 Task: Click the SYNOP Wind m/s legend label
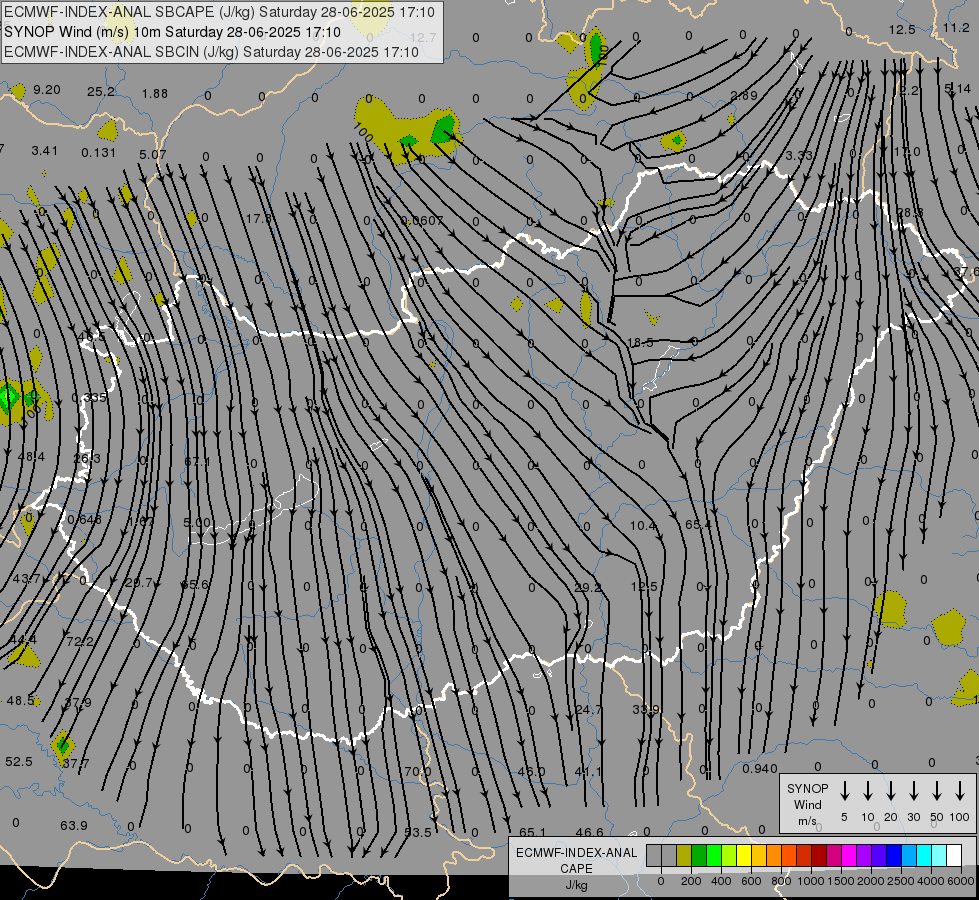coord(807,804)
